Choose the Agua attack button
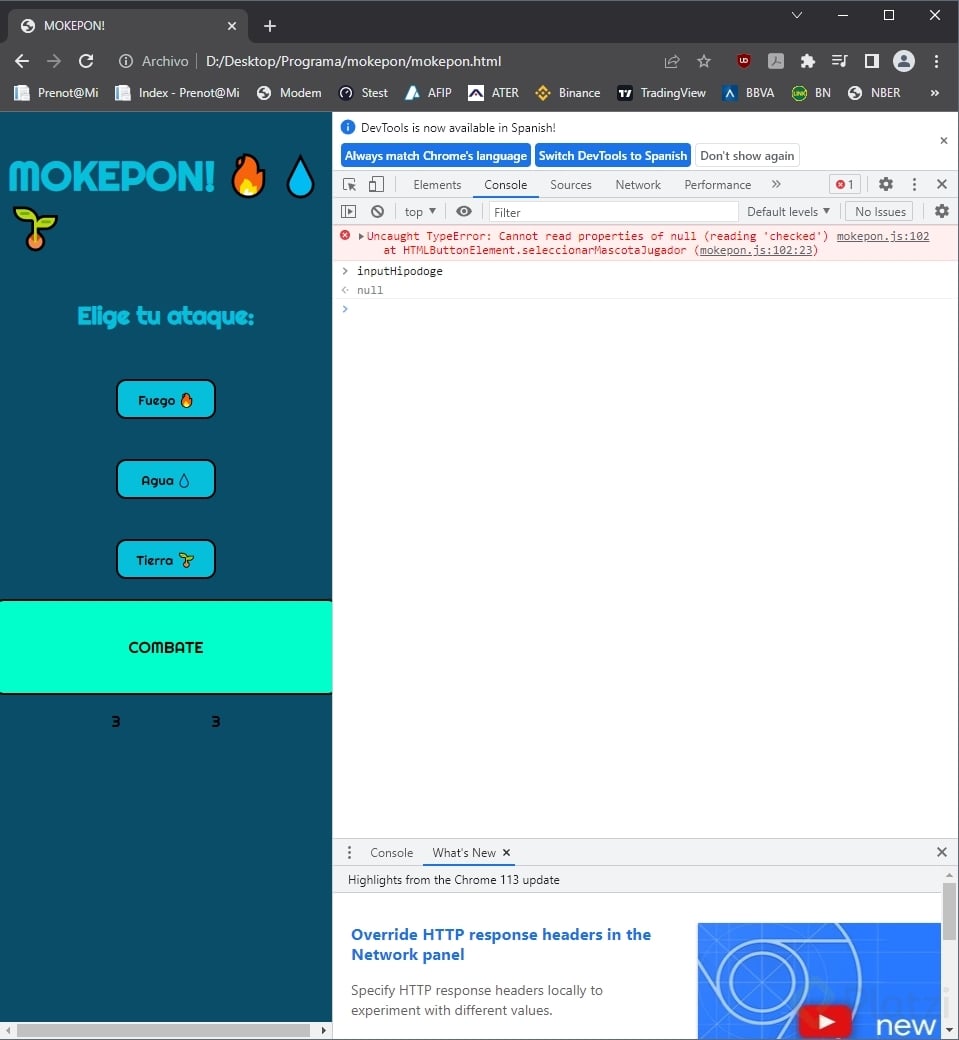959x1040 pixels. (166, 479)
